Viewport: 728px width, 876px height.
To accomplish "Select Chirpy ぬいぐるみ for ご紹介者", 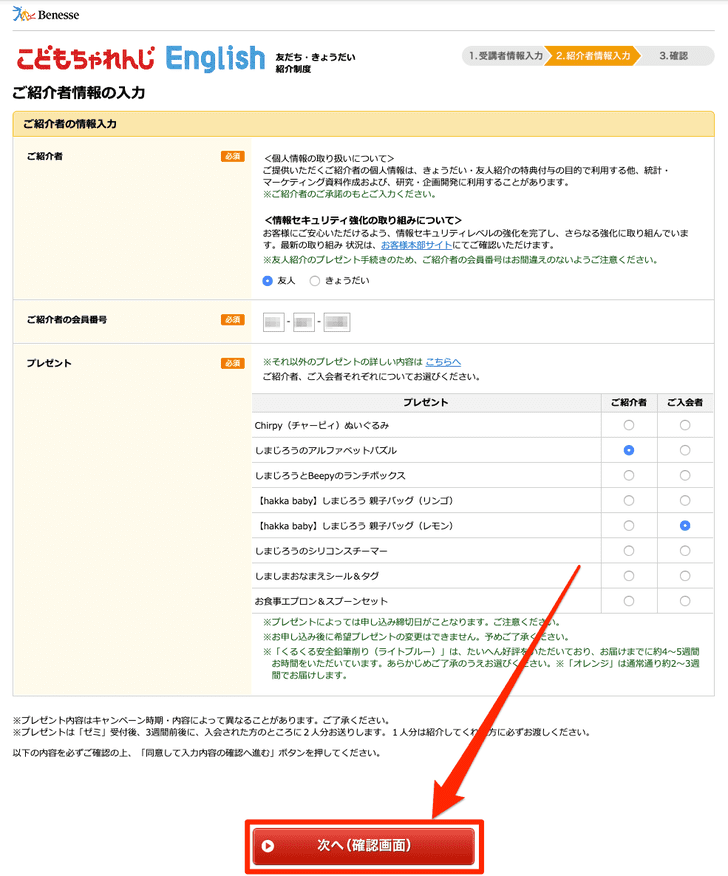I will point(629,426).
